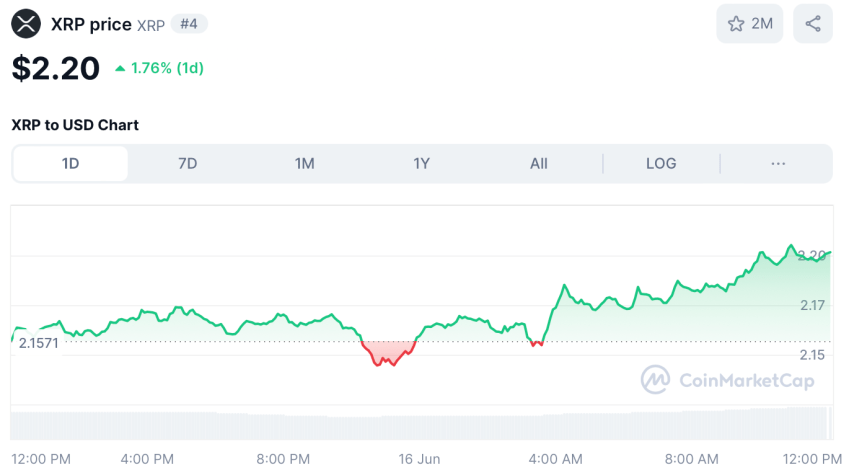849x470 pixels.
Task: Click the 8:00 PM time axis label
Action: (x=283, y=459)
